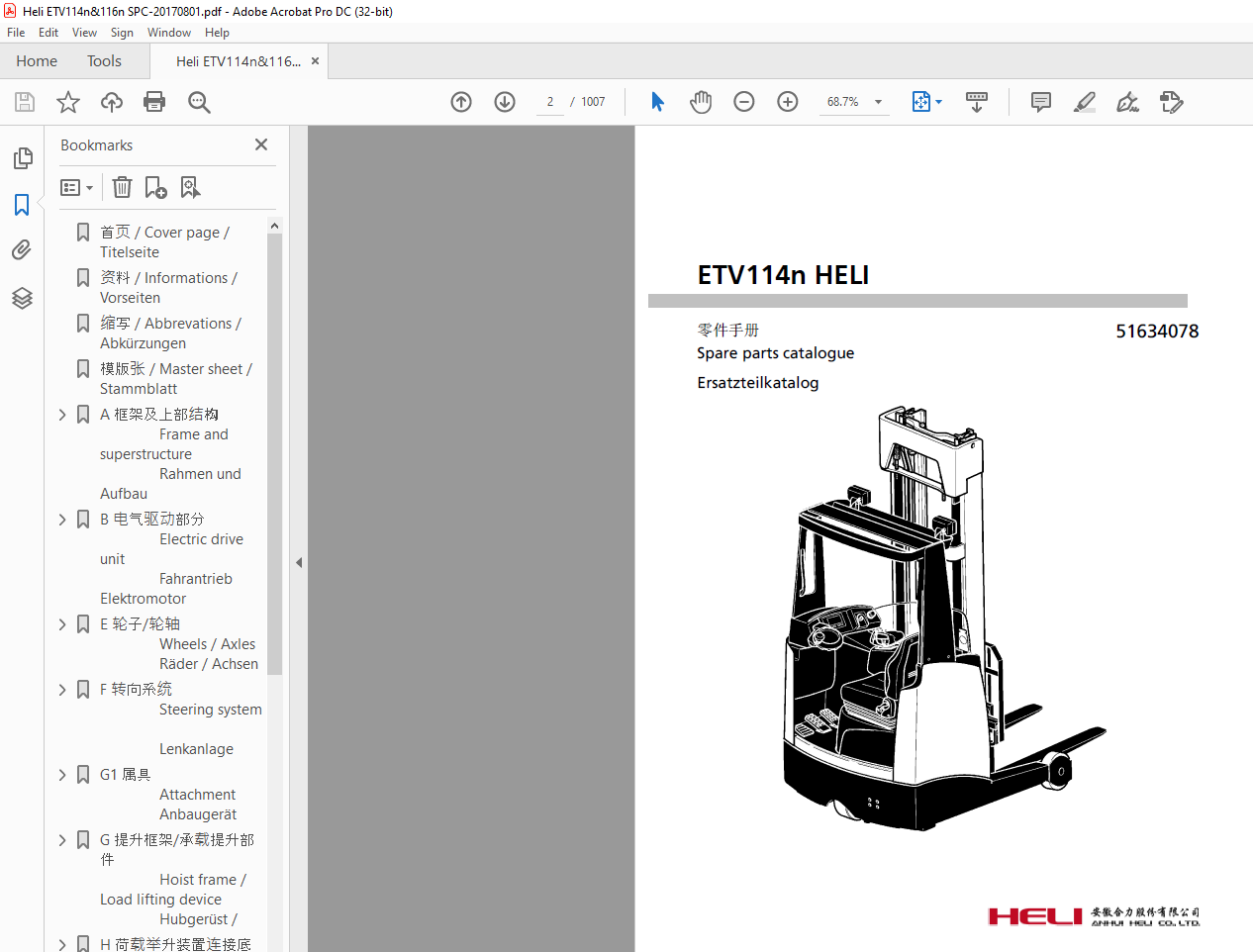Click the Spare parts catalogue text

(x=775, y=353)
